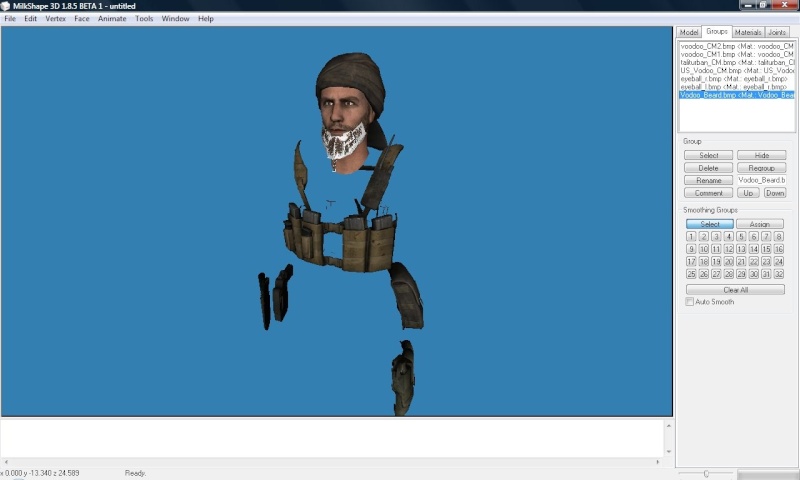Screen dimensions: 800x480
Task: Switch to the Model tab
Action: (x=689, y=32)
